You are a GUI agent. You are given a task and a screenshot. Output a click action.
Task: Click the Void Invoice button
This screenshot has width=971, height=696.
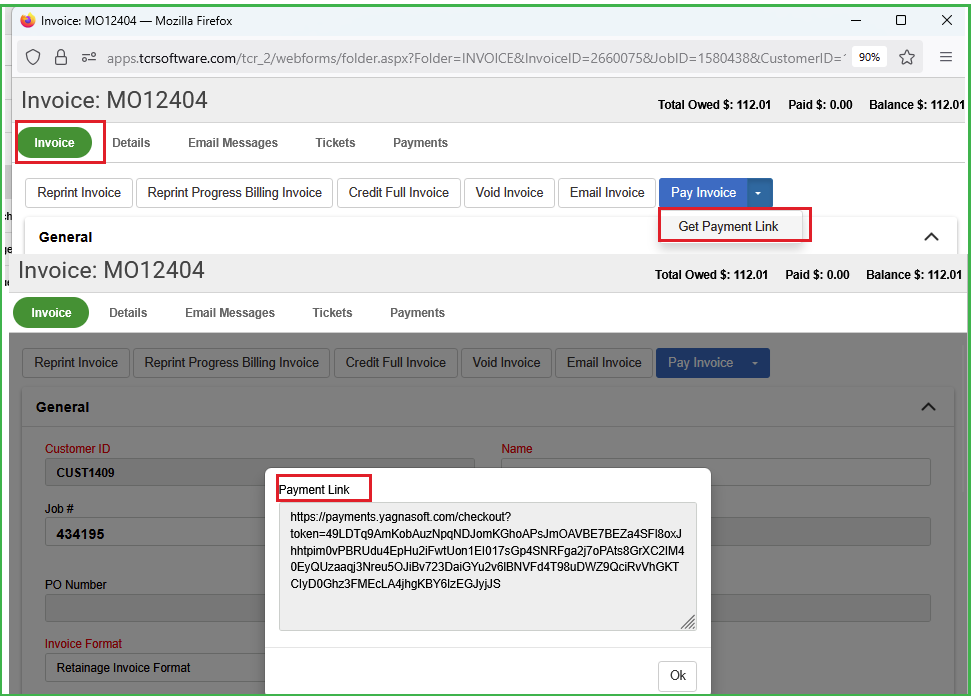(x=509, y=192)
